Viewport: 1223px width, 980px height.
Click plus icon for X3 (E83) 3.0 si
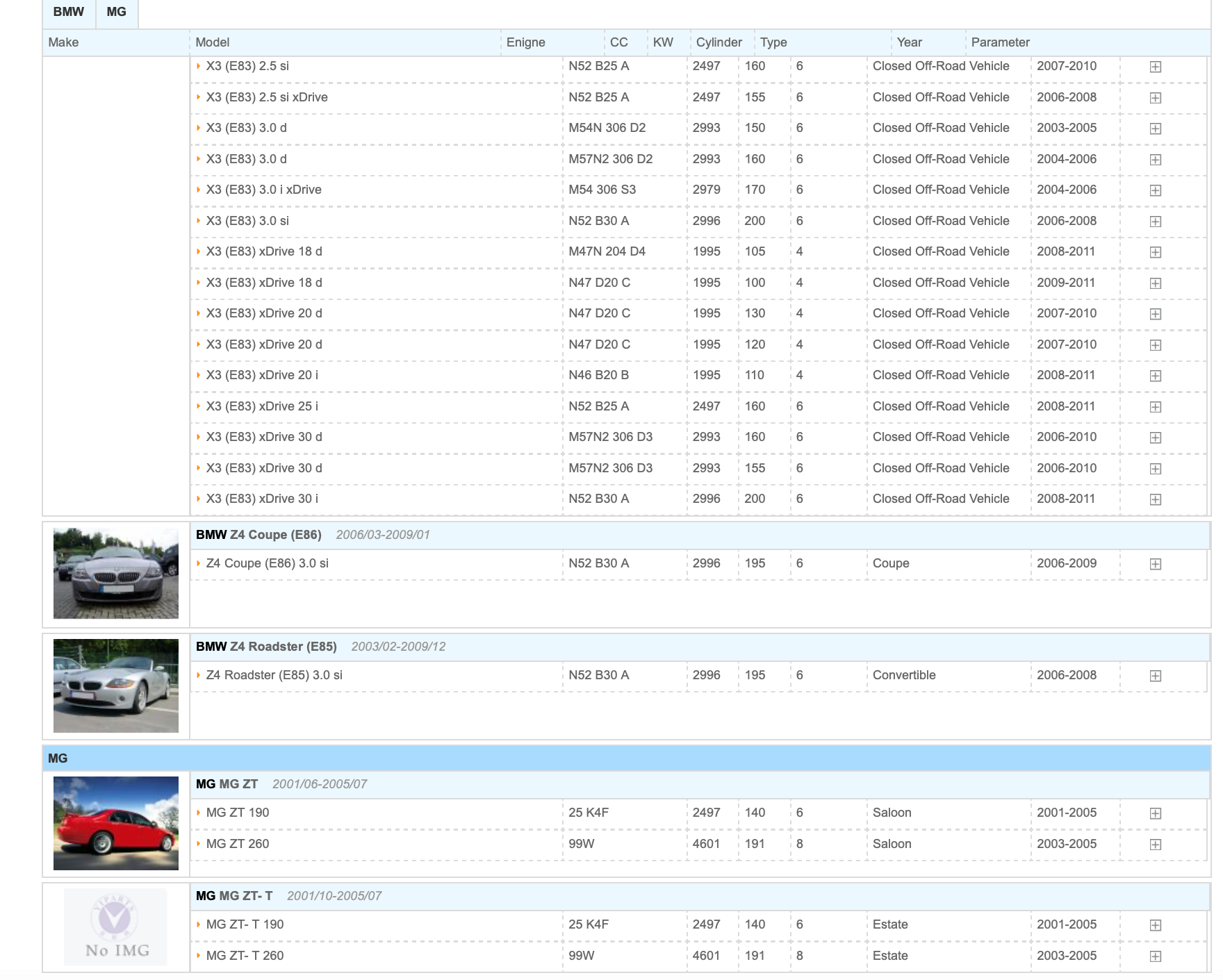pyautogui.click(x=1155, y=222)
